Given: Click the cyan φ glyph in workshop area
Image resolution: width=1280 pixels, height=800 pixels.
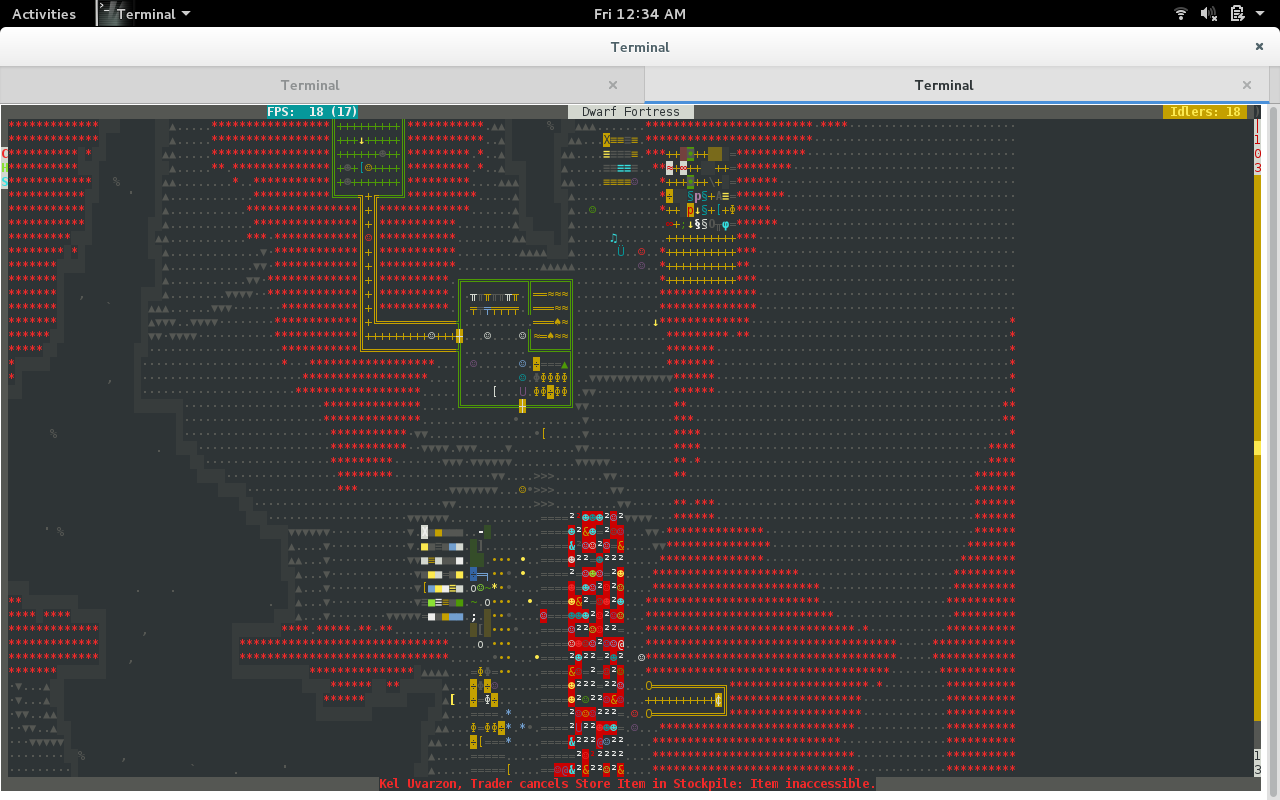Looking at the screenshot, I should click(x=725, y=224).
